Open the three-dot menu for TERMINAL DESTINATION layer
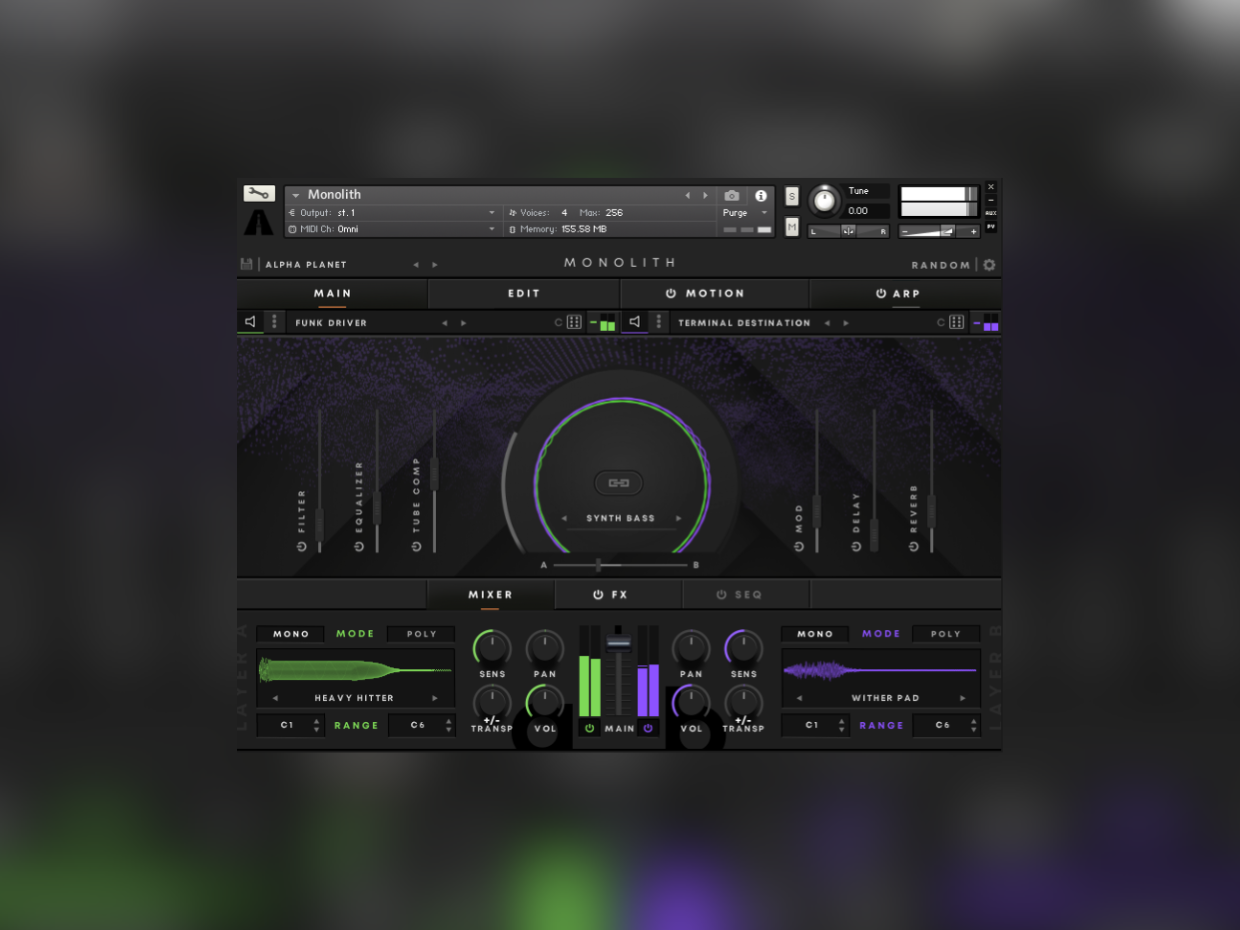1240x930 pixels. (658, 322)
